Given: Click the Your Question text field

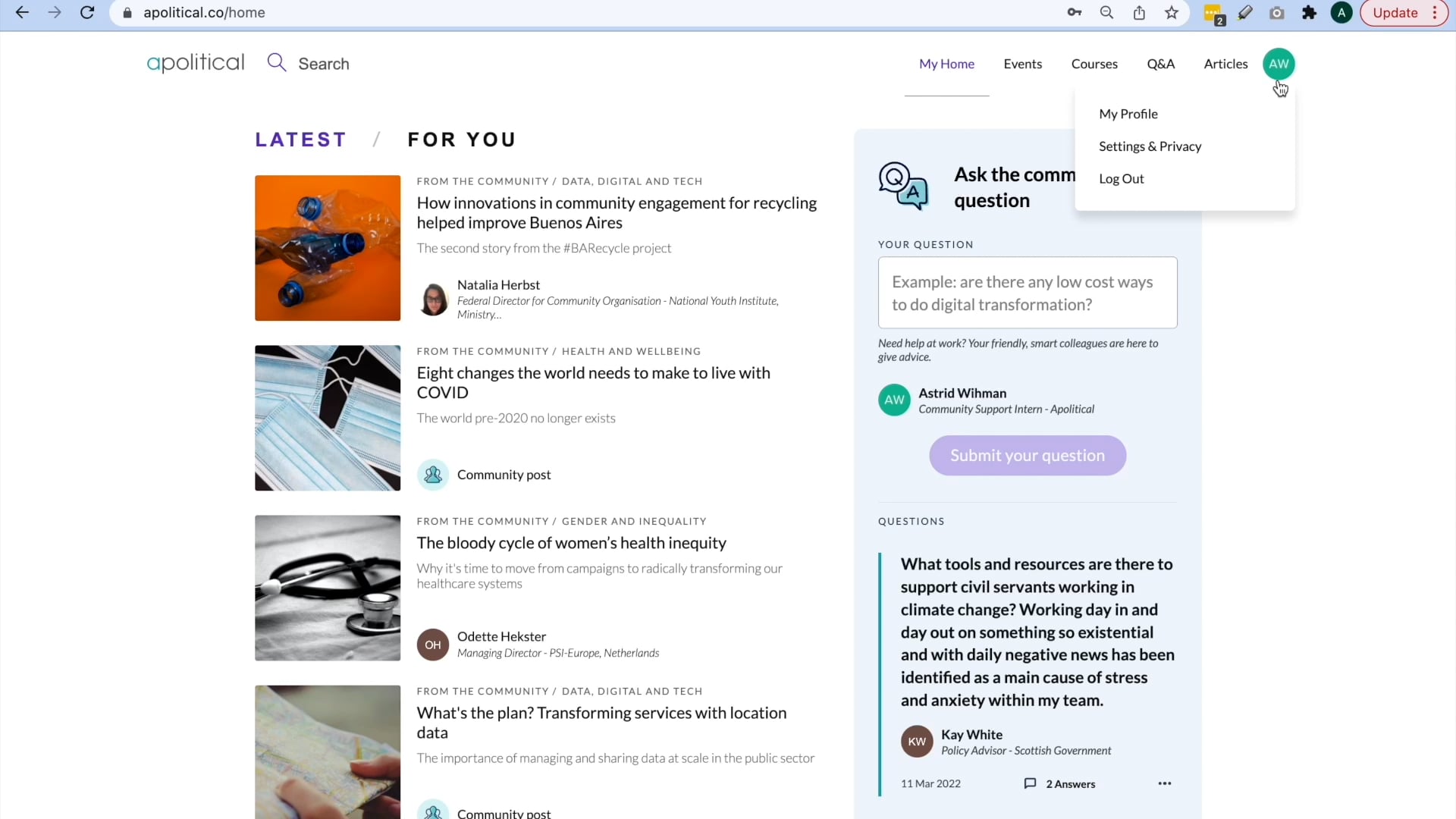Looking at the screenshot, I should 1028,293.
